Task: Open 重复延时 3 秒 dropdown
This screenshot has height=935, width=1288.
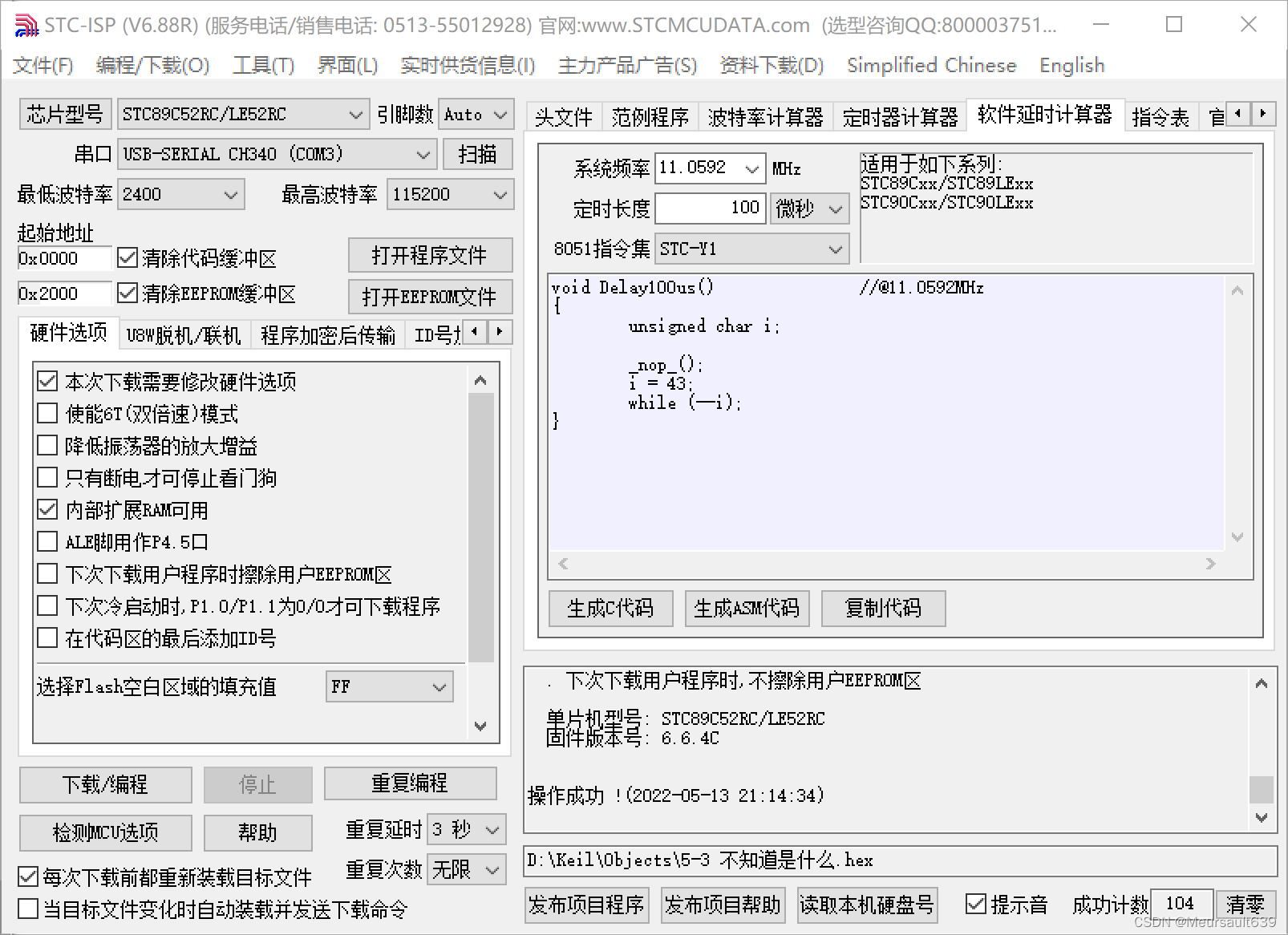Action: (466, 829)
